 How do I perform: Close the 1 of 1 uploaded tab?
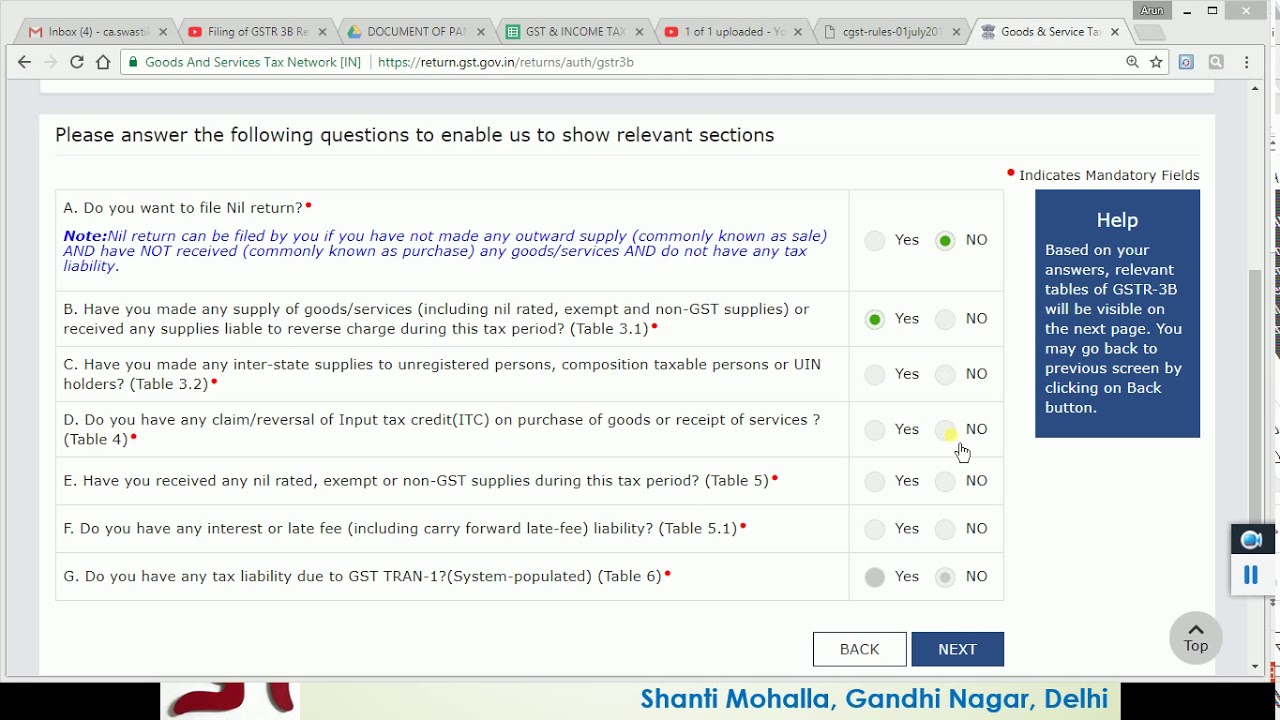coord(798,32)
